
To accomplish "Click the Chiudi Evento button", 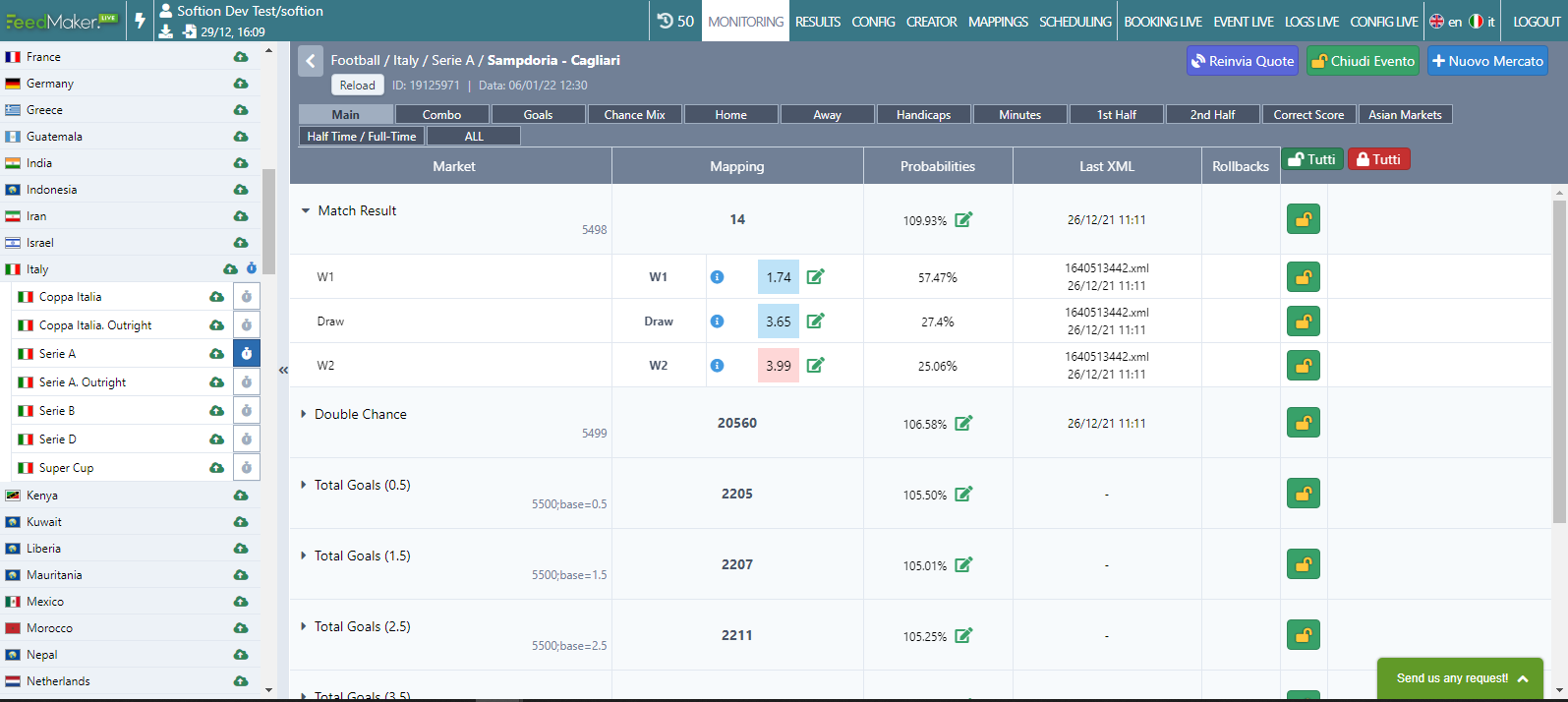I will coord(1363,61).
